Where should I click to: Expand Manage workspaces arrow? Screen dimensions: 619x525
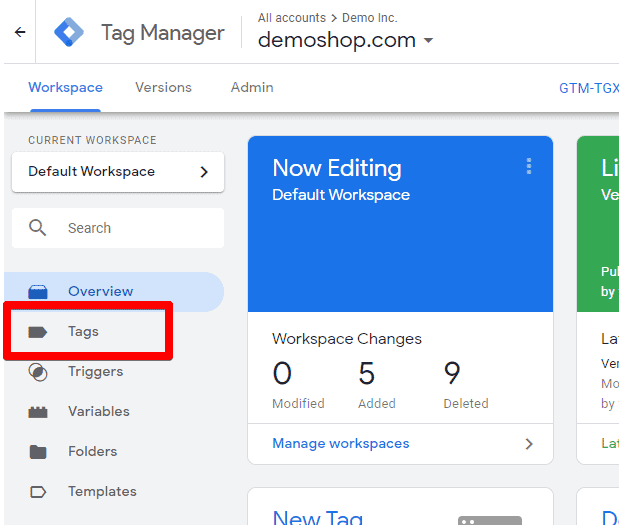pos(529,444)
